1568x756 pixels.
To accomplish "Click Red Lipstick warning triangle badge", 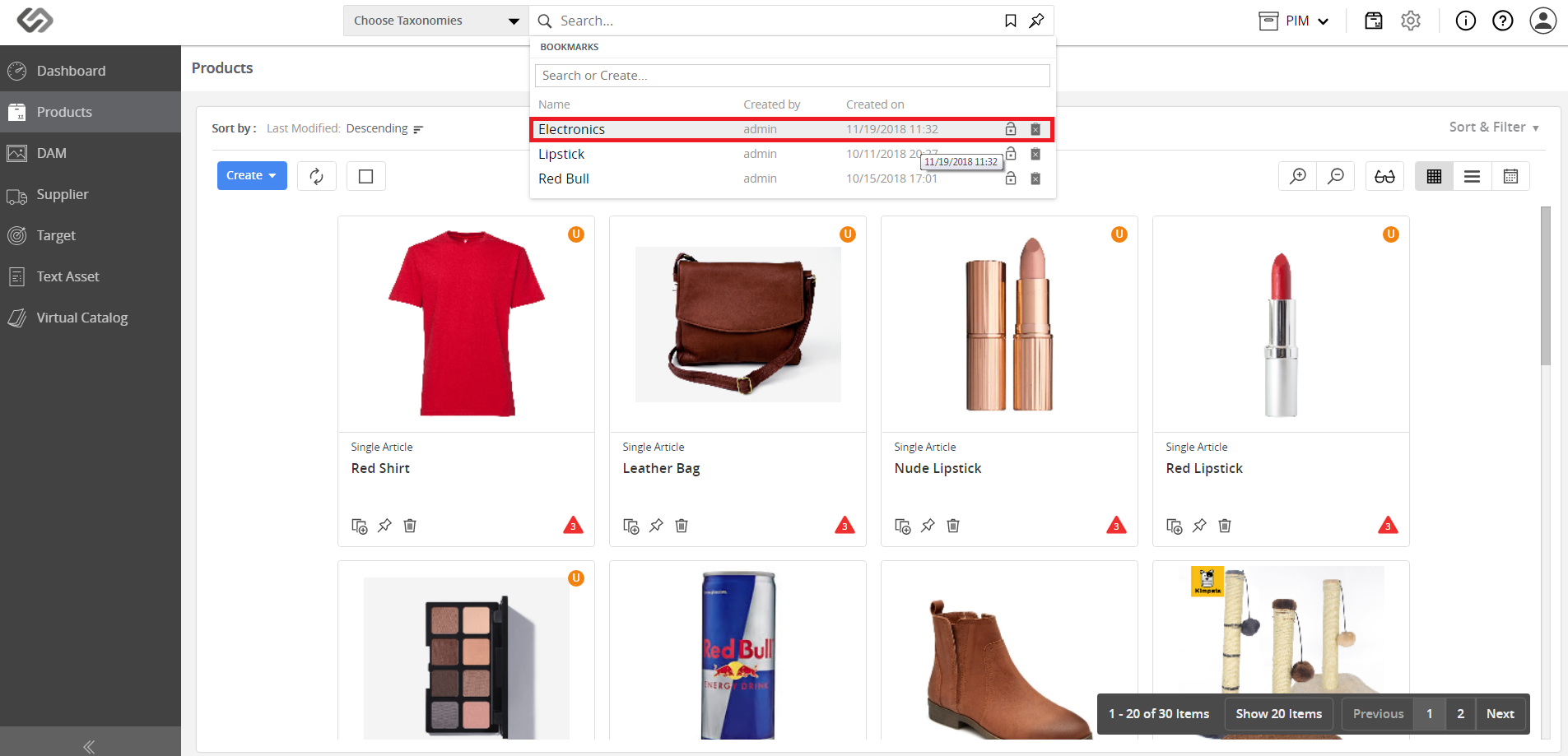I will [x=1388, y=525].
